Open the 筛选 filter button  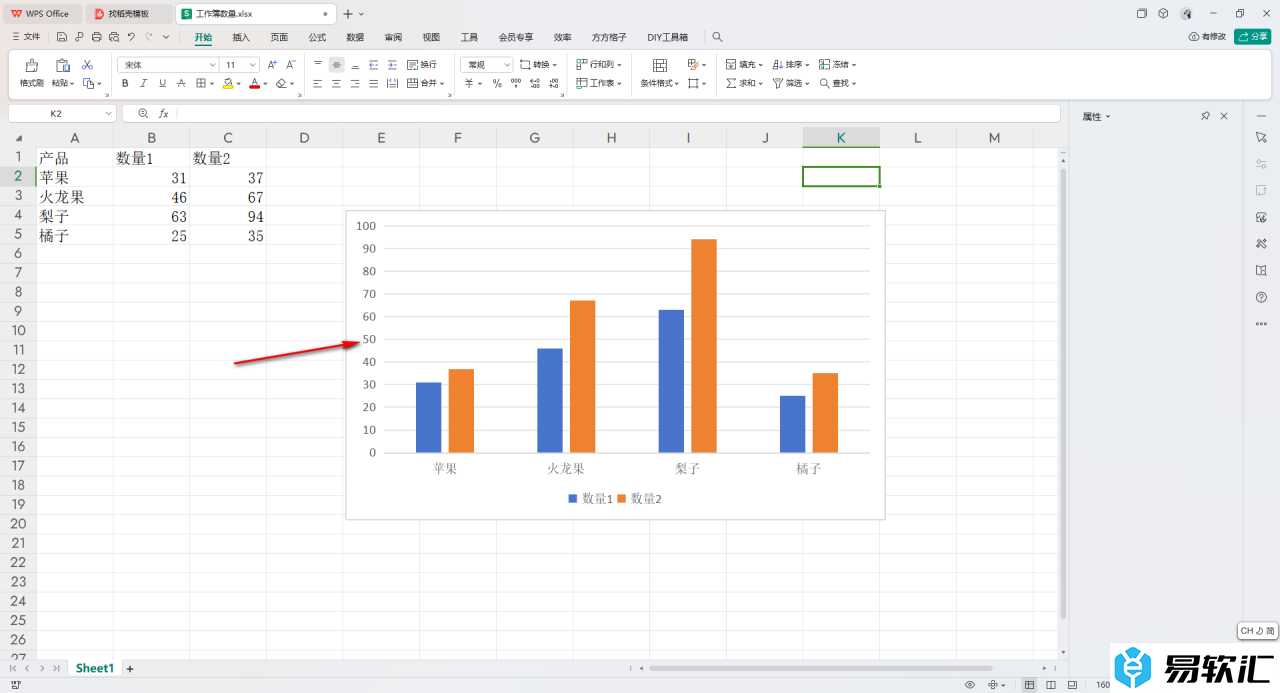coord(791,83)
